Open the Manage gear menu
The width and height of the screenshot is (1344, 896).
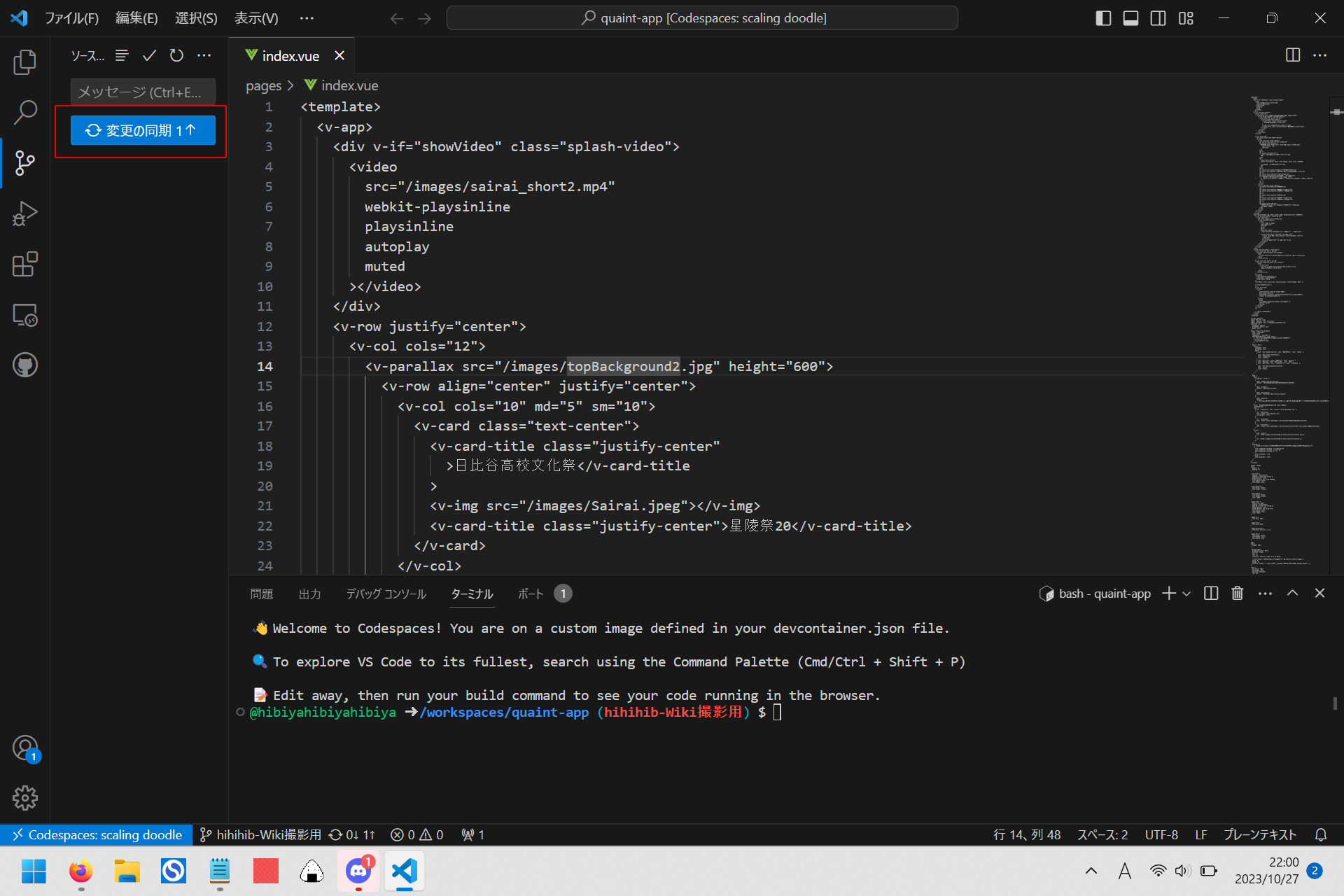point(25,797)
